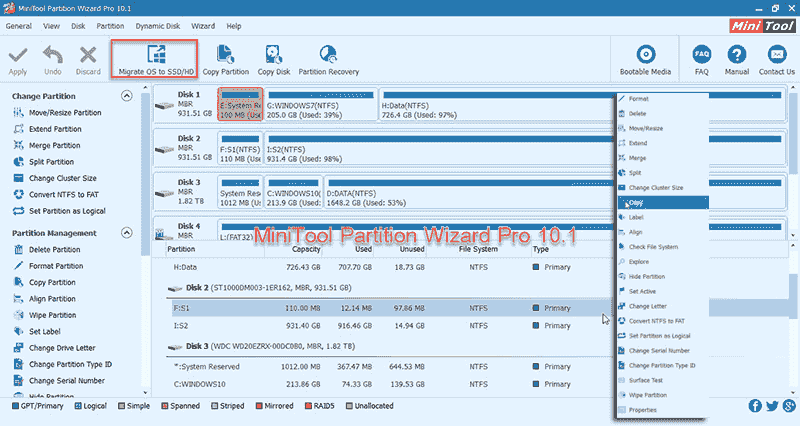Viewport: 800px width, 426px height.
Task: Open the Manual icon
Action: pos(736,54)
